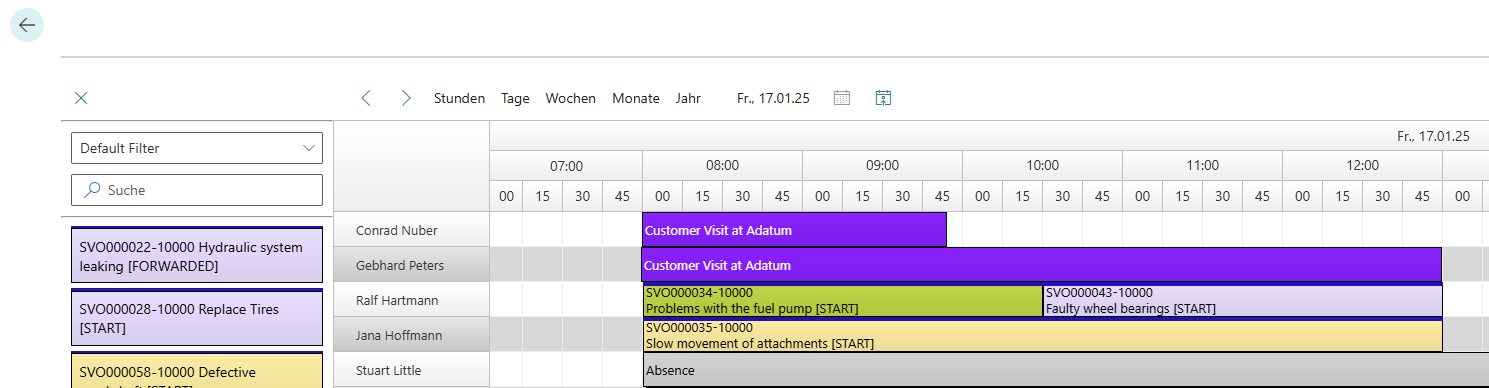
Task: Click the 10:00 hour header
Action: [x=1042, y=166]
